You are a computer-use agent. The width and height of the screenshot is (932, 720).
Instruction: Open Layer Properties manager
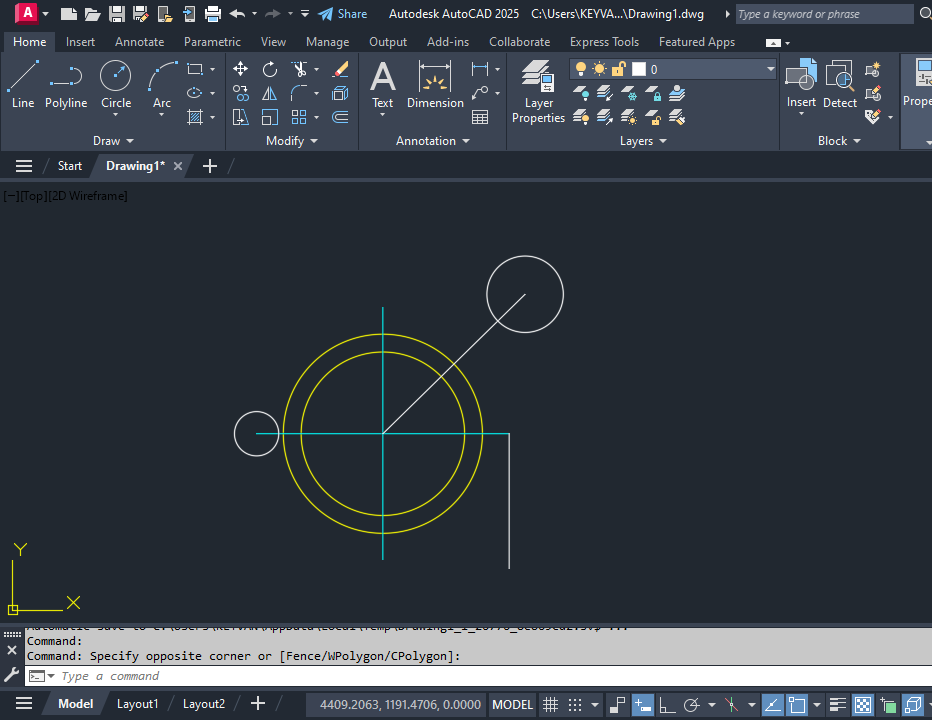pyautogui.click(x=538, y=91)
